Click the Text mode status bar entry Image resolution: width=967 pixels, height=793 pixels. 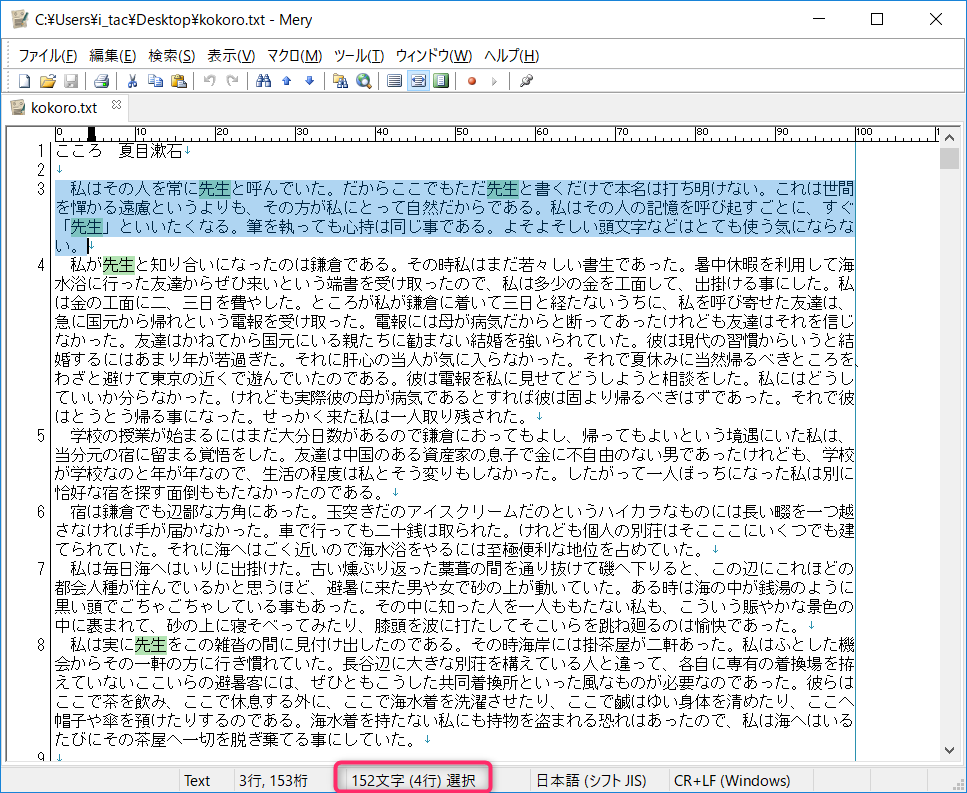pos(197,781)
